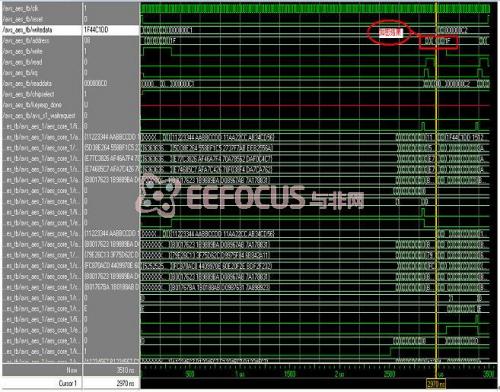Click the Cursor 1 label

[x=68, y=383]
